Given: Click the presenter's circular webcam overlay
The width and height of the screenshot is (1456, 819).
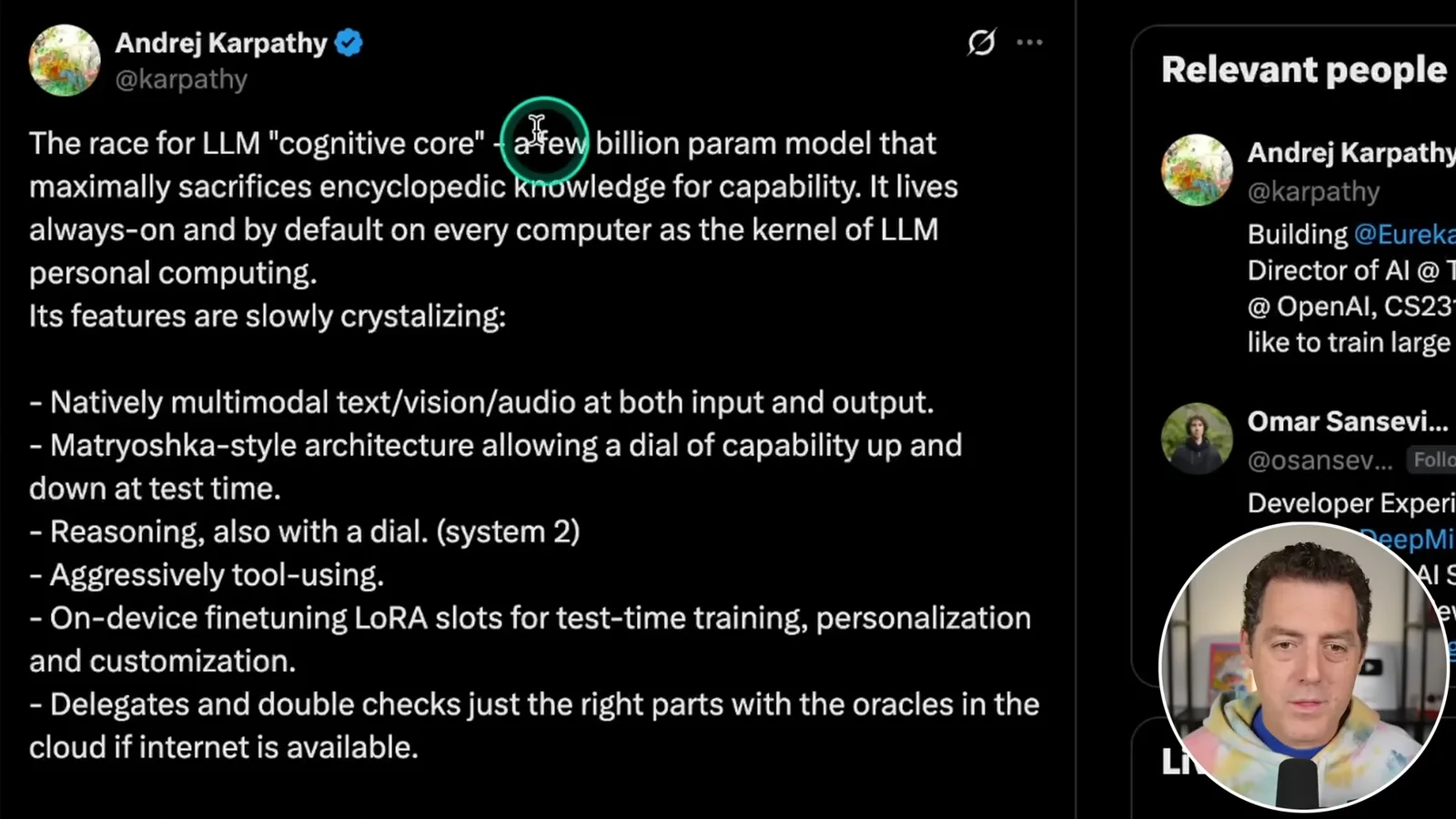Looking at the screenshot, I should (x=1304, y=667).
